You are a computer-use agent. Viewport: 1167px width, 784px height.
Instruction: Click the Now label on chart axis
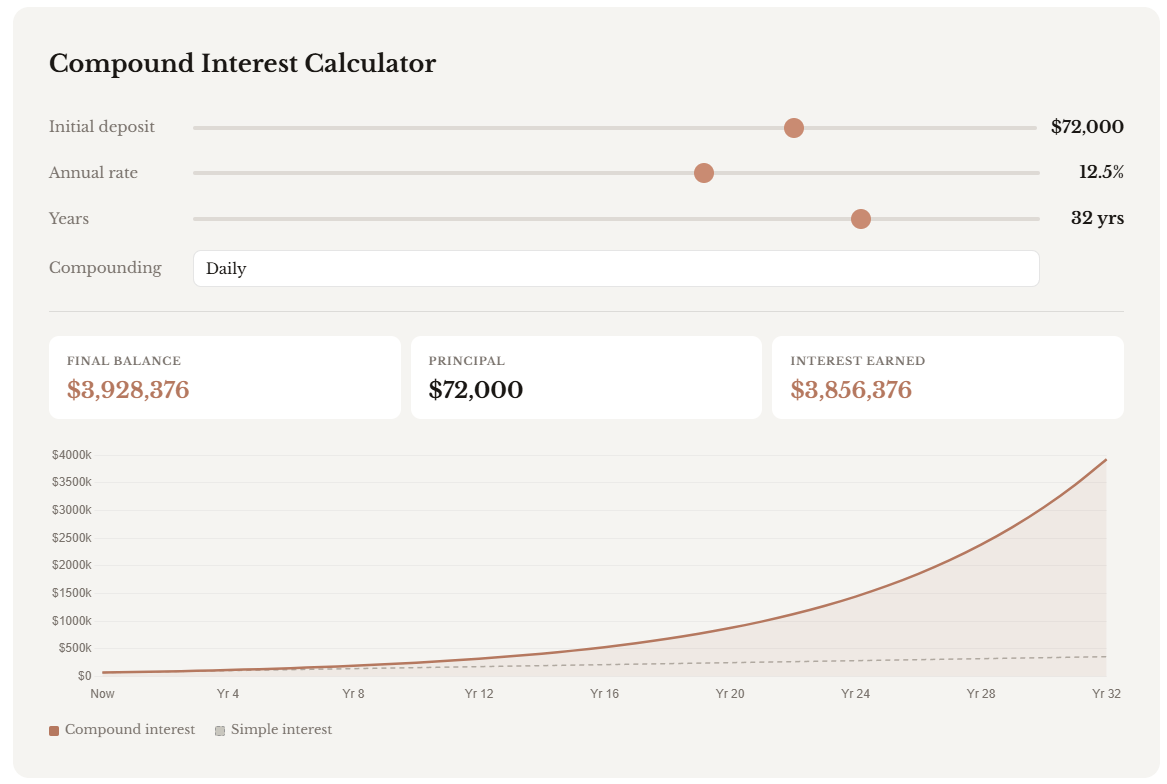pos(102,693)
